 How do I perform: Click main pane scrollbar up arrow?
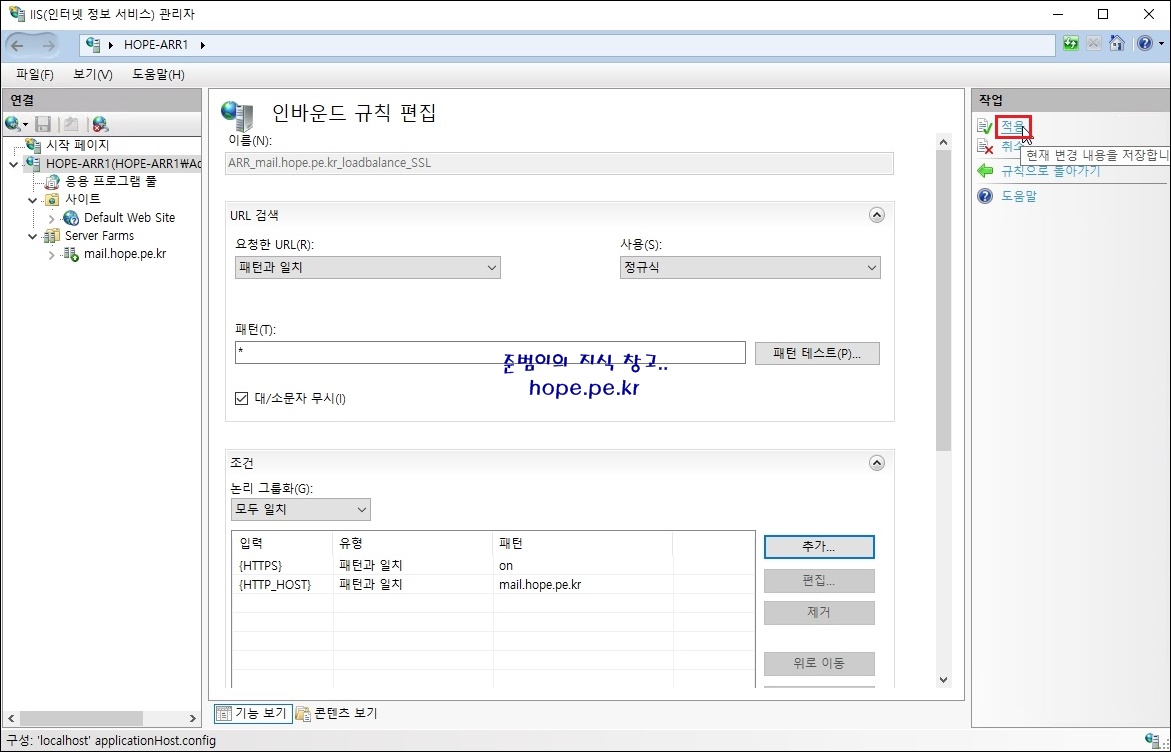(943, 142)
